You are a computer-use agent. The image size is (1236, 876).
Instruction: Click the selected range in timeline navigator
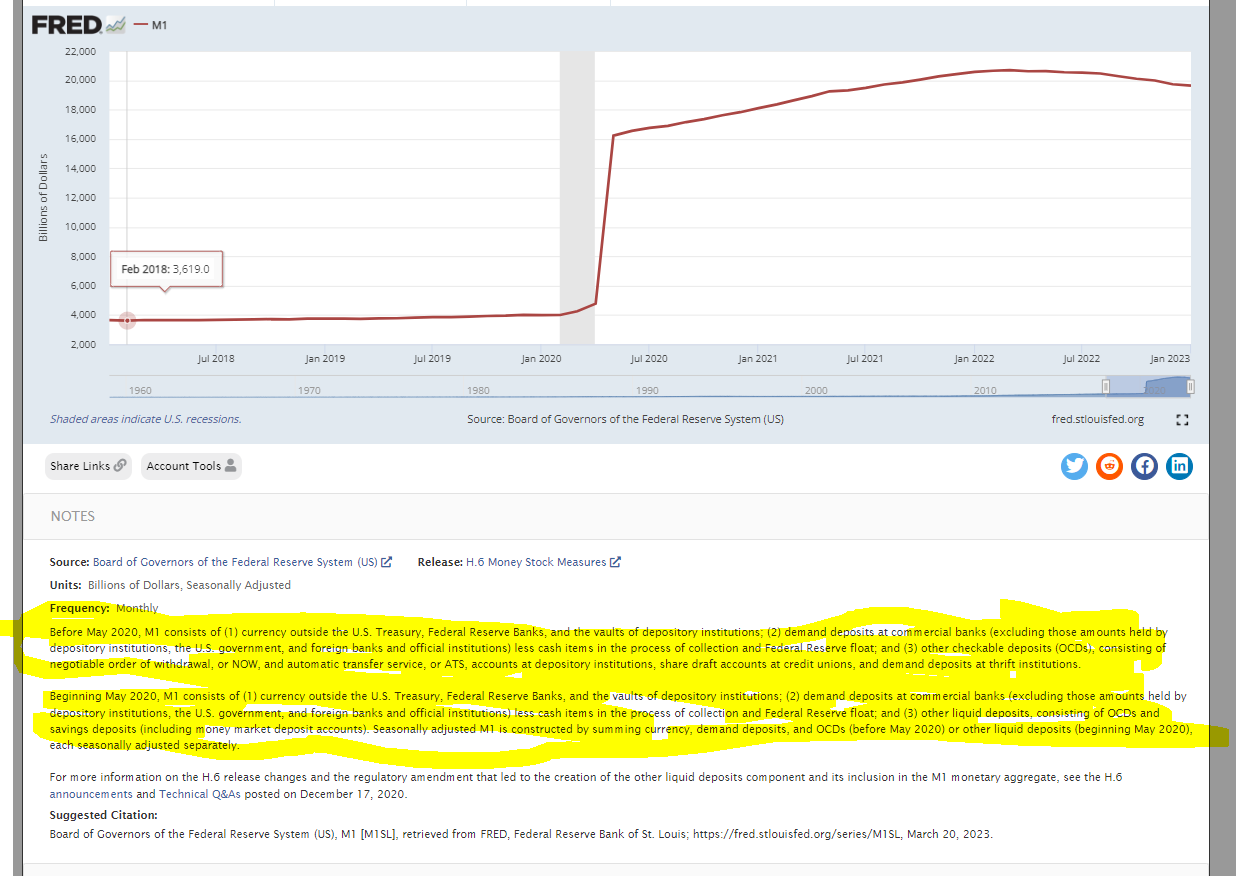pos(1148,386)
